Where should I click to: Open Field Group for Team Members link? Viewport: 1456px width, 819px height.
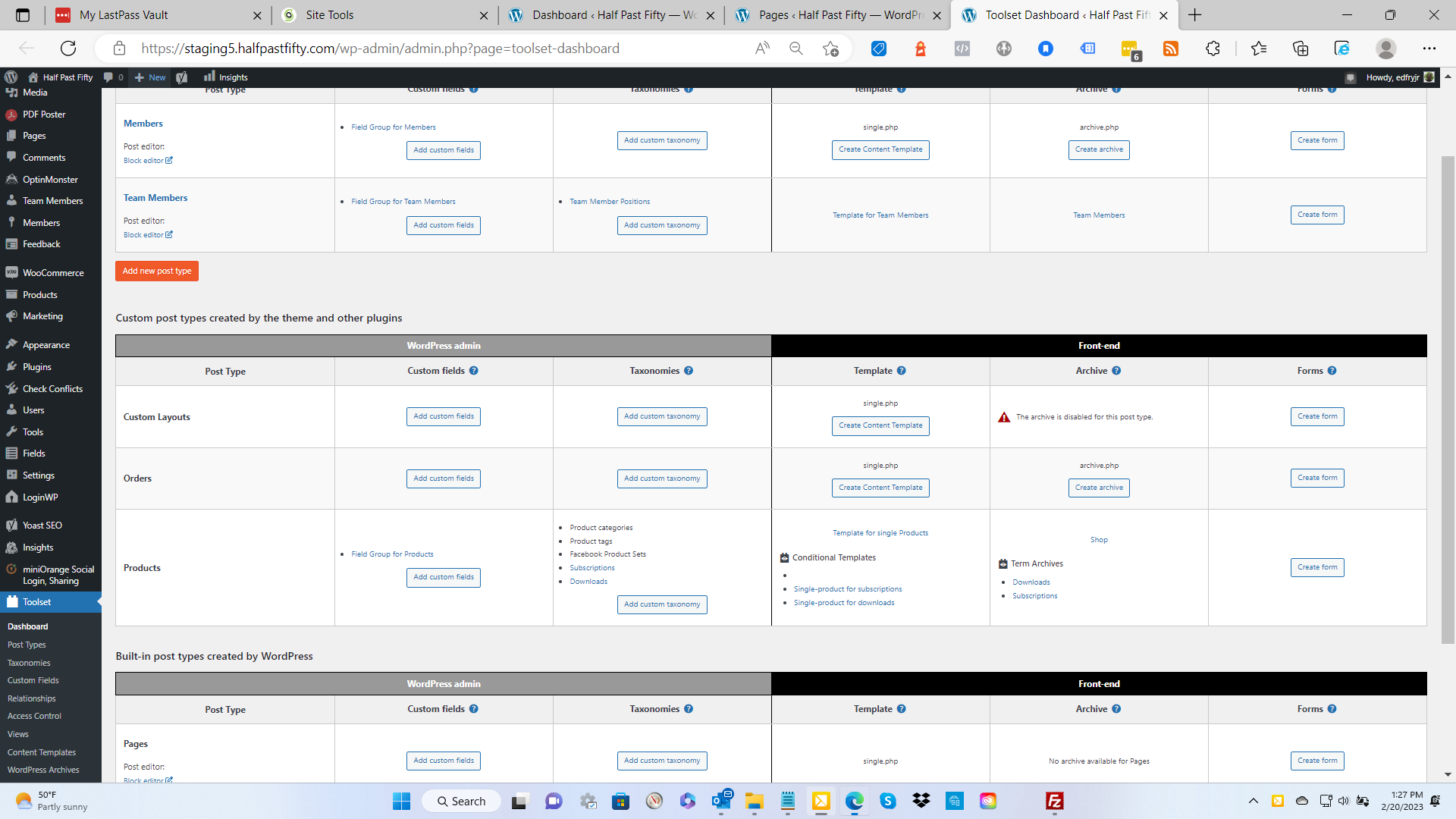[x=403, y=202]
